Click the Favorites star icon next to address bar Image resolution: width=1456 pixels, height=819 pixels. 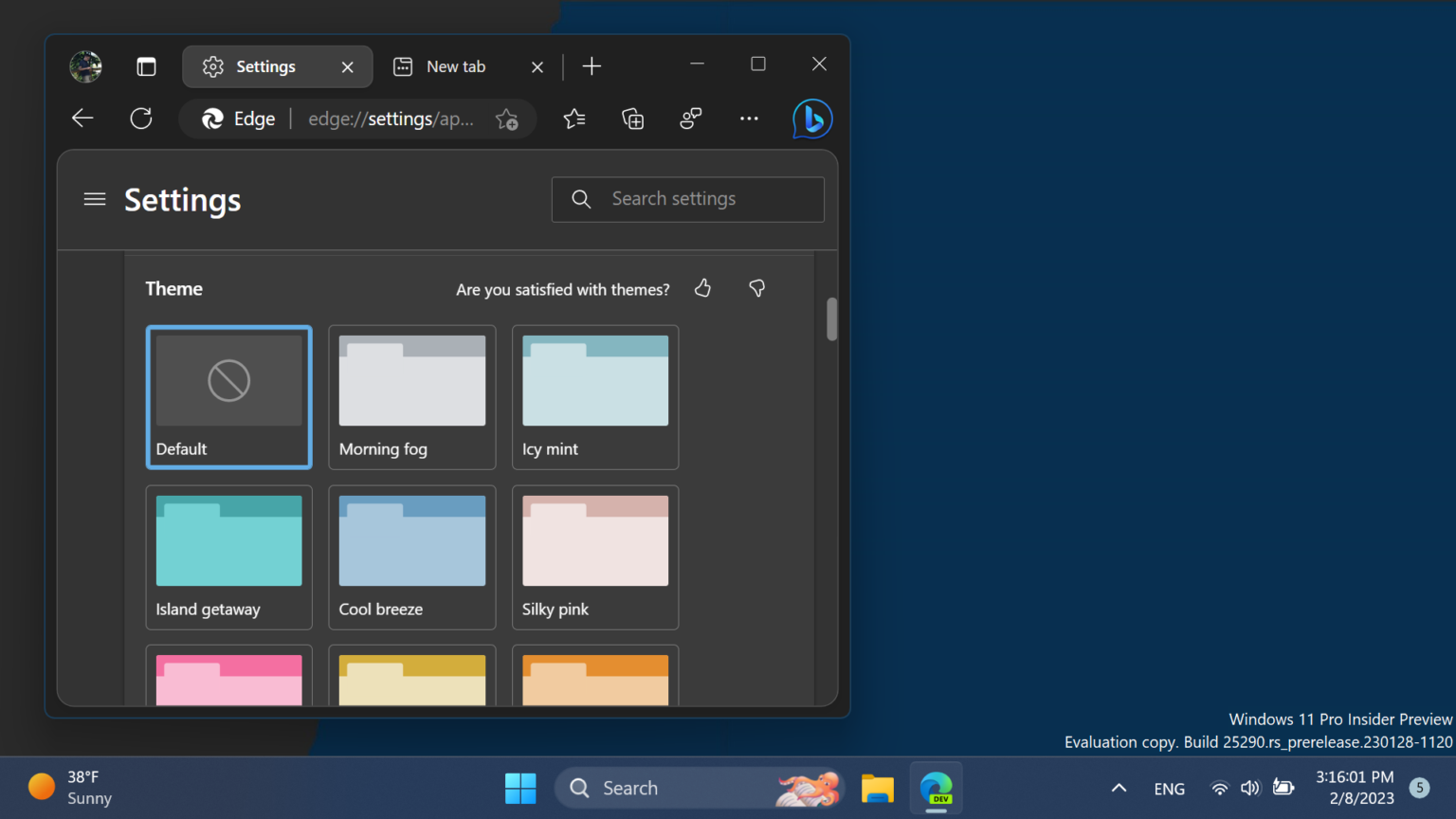tap(573, 118)
